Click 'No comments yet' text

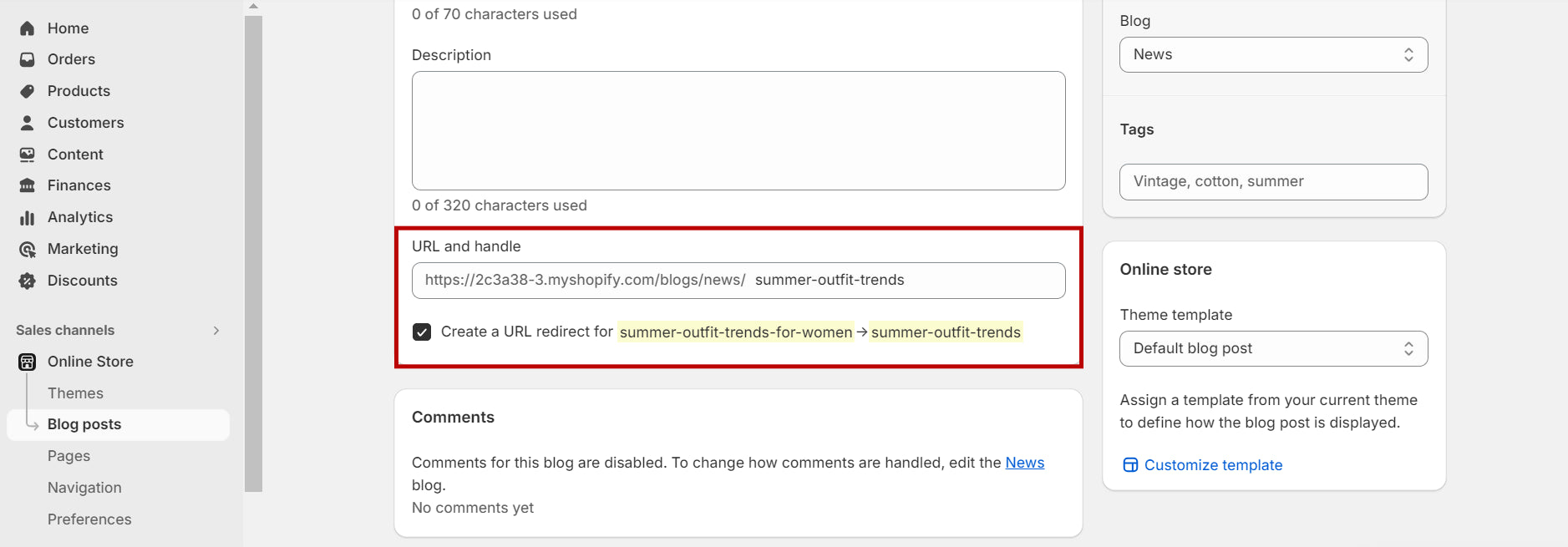(x=473, y=508)
